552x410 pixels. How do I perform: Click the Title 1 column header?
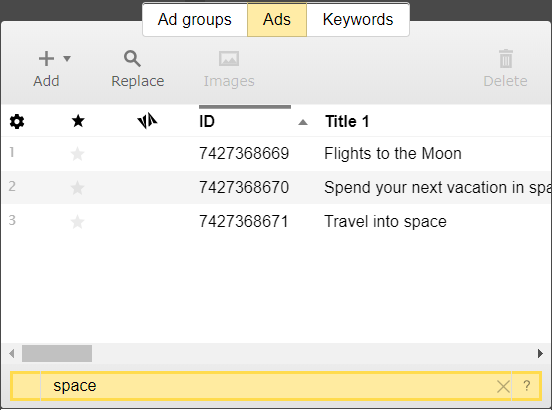point(347,121)
